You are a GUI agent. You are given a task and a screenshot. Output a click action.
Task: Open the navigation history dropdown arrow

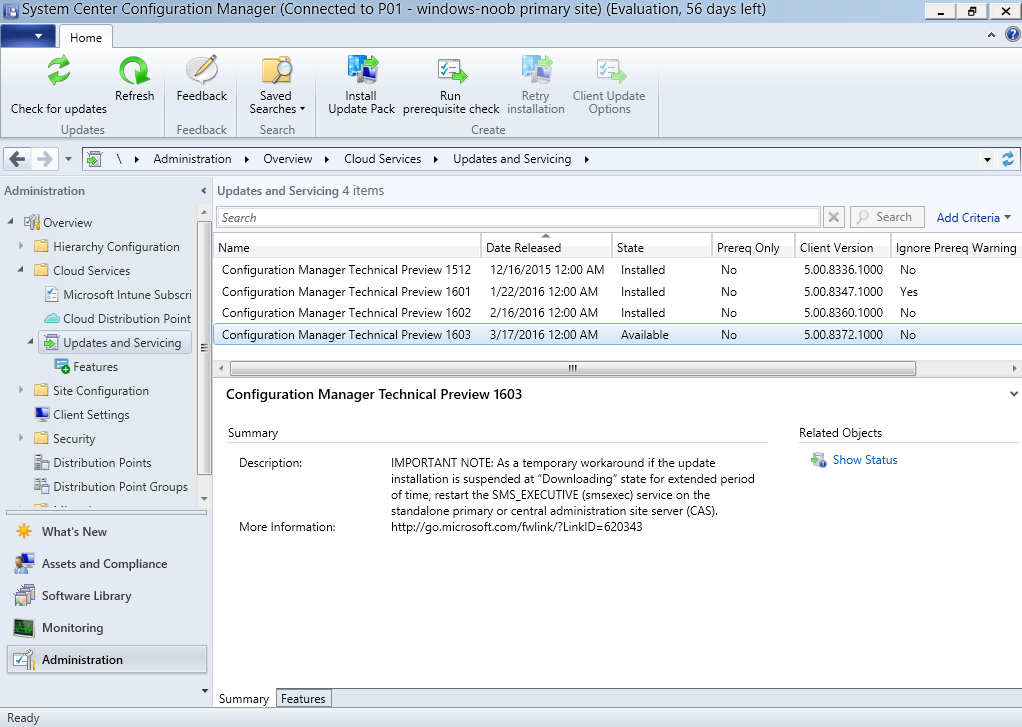point(68,159)
